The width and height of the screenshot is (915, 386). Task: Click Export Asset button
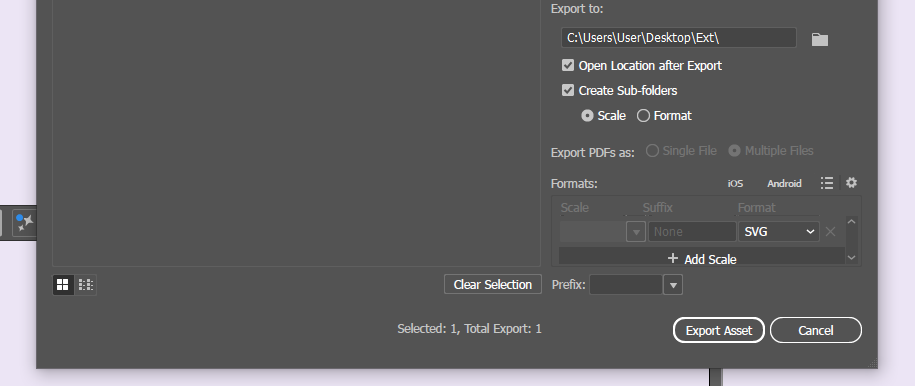(x=718, y=331)
